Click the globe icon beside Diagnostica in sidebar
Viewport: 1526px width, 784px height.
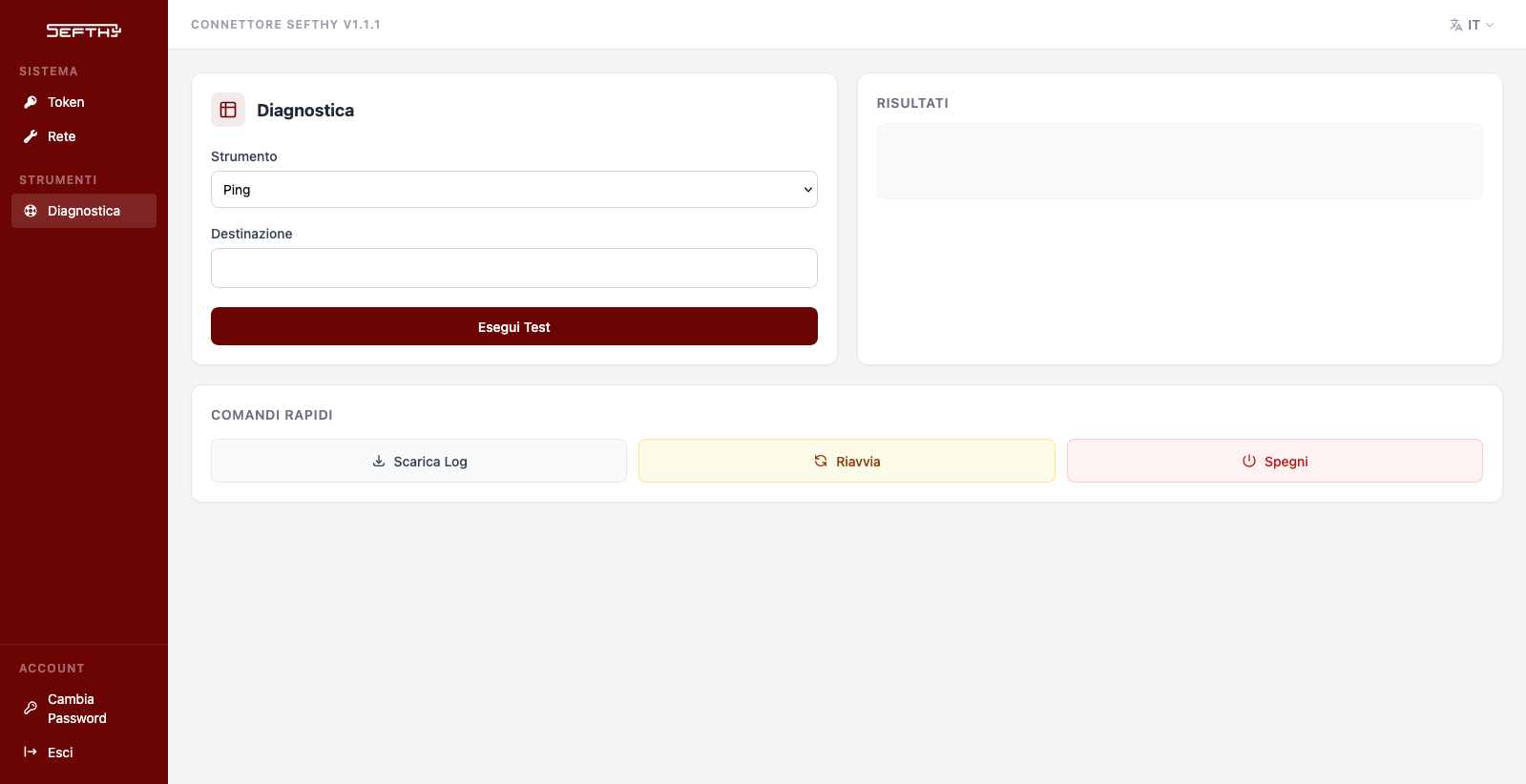click(31, 211)
